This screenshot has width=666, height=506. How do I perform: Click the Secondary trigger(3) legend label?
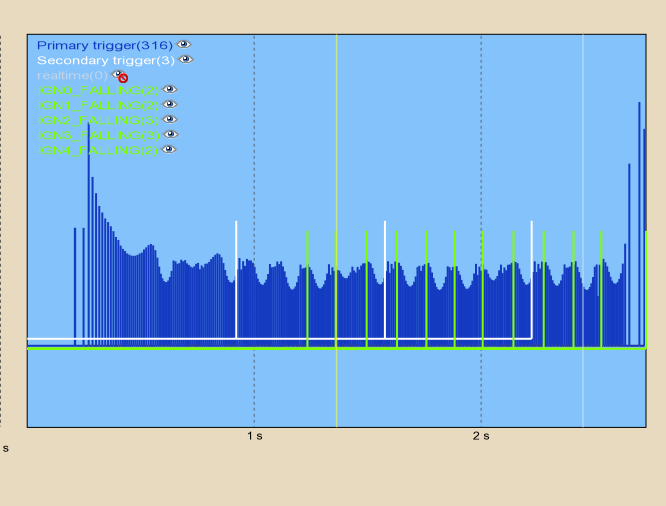[107, 60]
